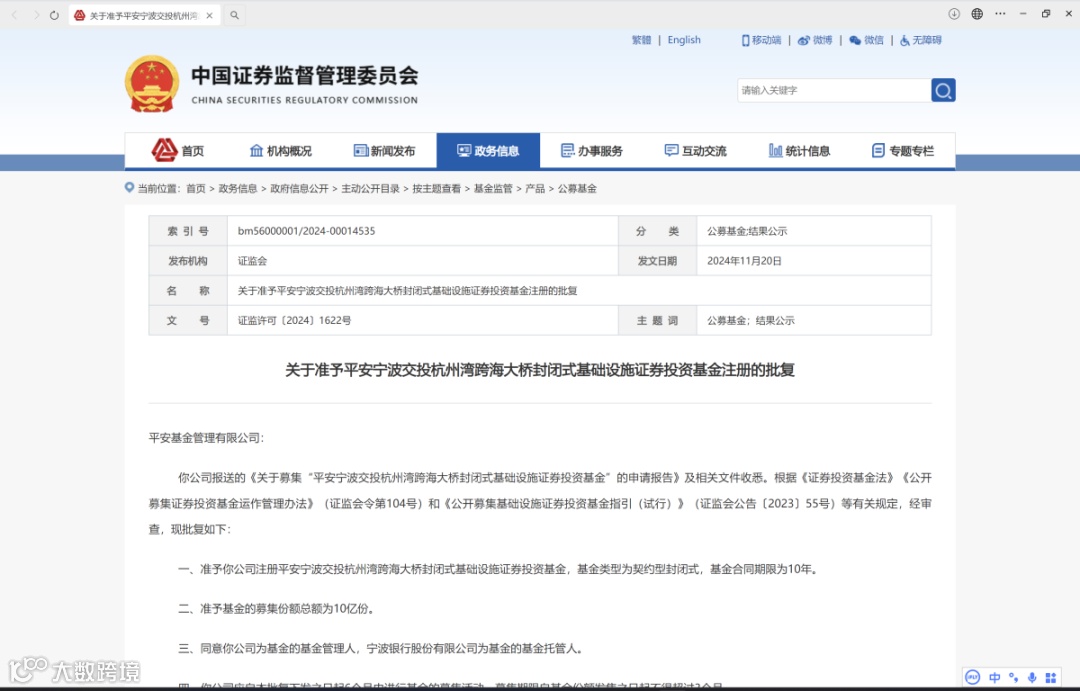Open 办事服务 navigation item
Screen dimensions: 1080x691
[592, 151]
